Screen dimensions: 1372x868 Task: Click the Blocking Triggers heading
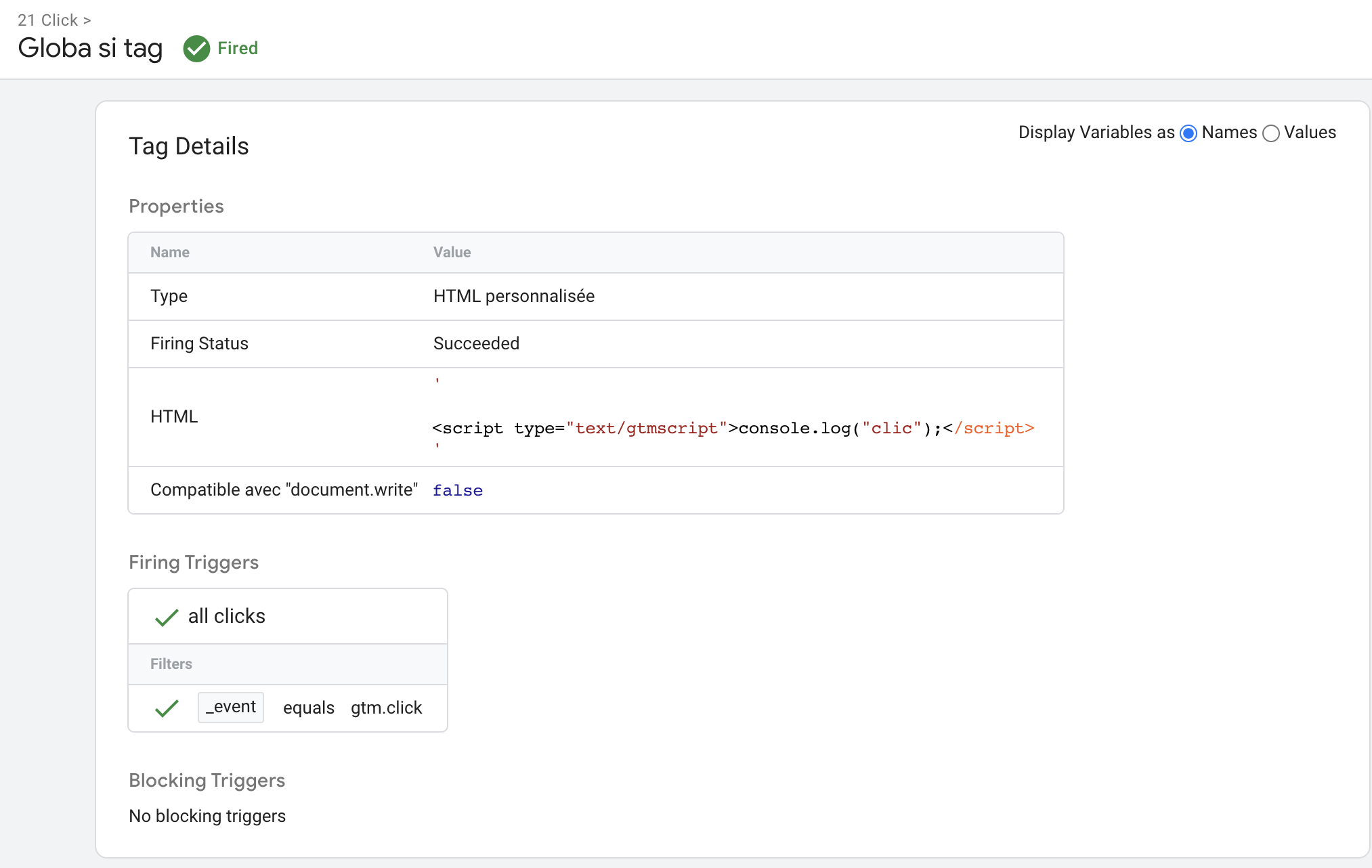click(x=207, y=780)
